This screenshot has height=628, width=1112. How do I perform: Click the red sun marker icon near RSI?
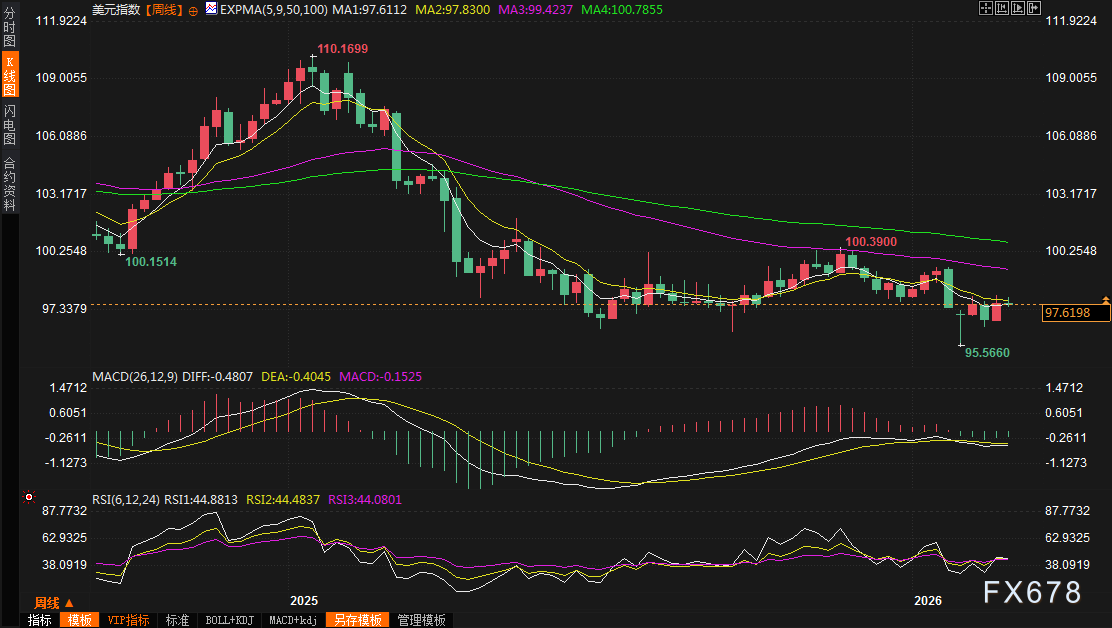[28, 496]
